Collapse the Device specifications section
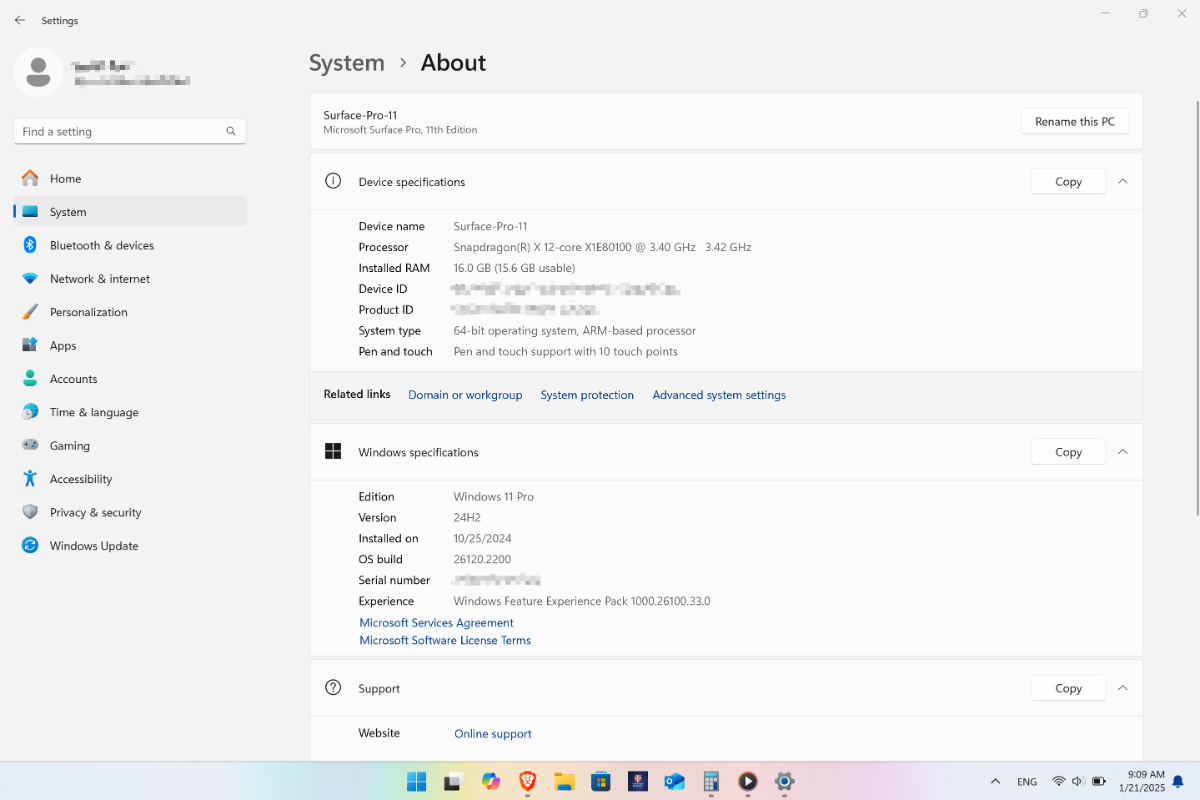The height and width of the screenshot is (800, 1200). click(1122, 181)
